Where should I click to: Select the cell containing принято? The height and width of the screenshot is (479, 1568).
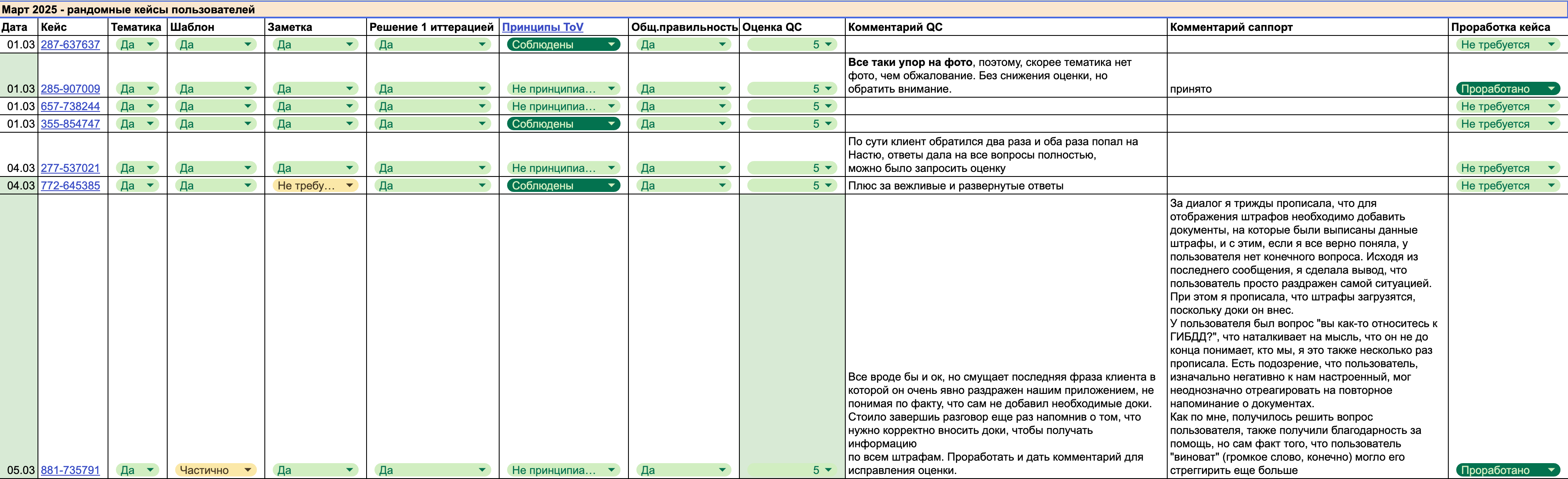(1307, 76)
